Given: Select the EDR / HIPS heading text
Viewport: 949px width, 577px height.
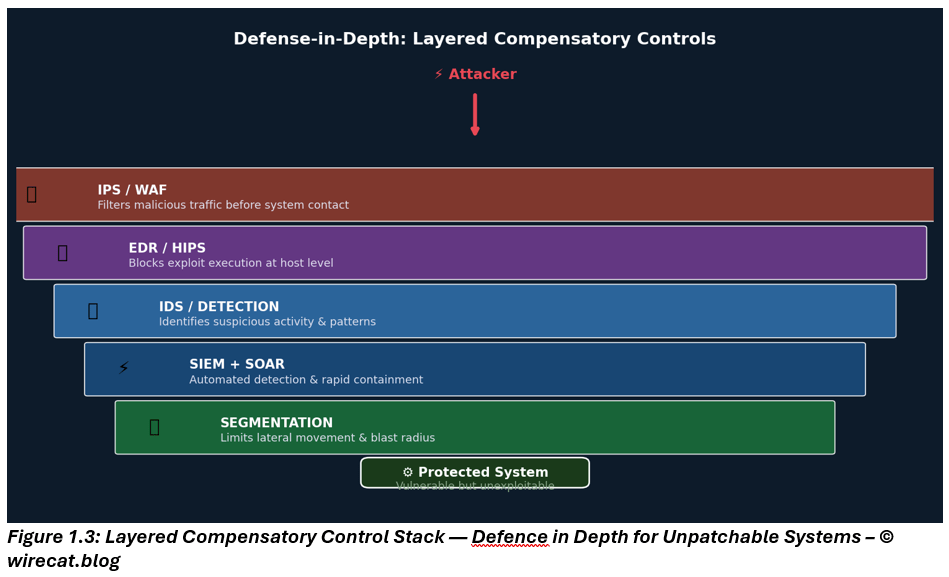Looking at the screenshot, I should coord(167,248).
